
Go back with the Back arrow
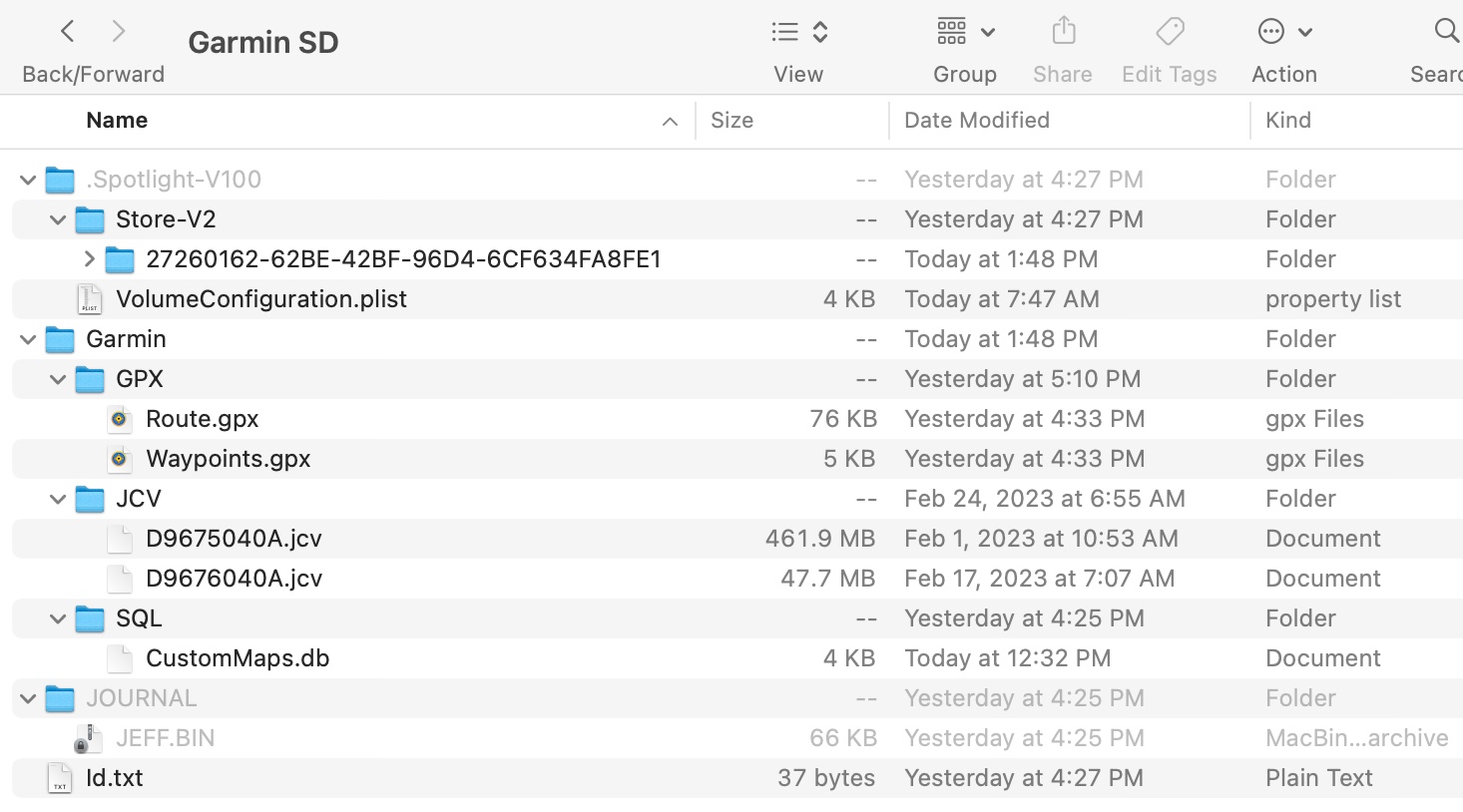click(67, 31)
